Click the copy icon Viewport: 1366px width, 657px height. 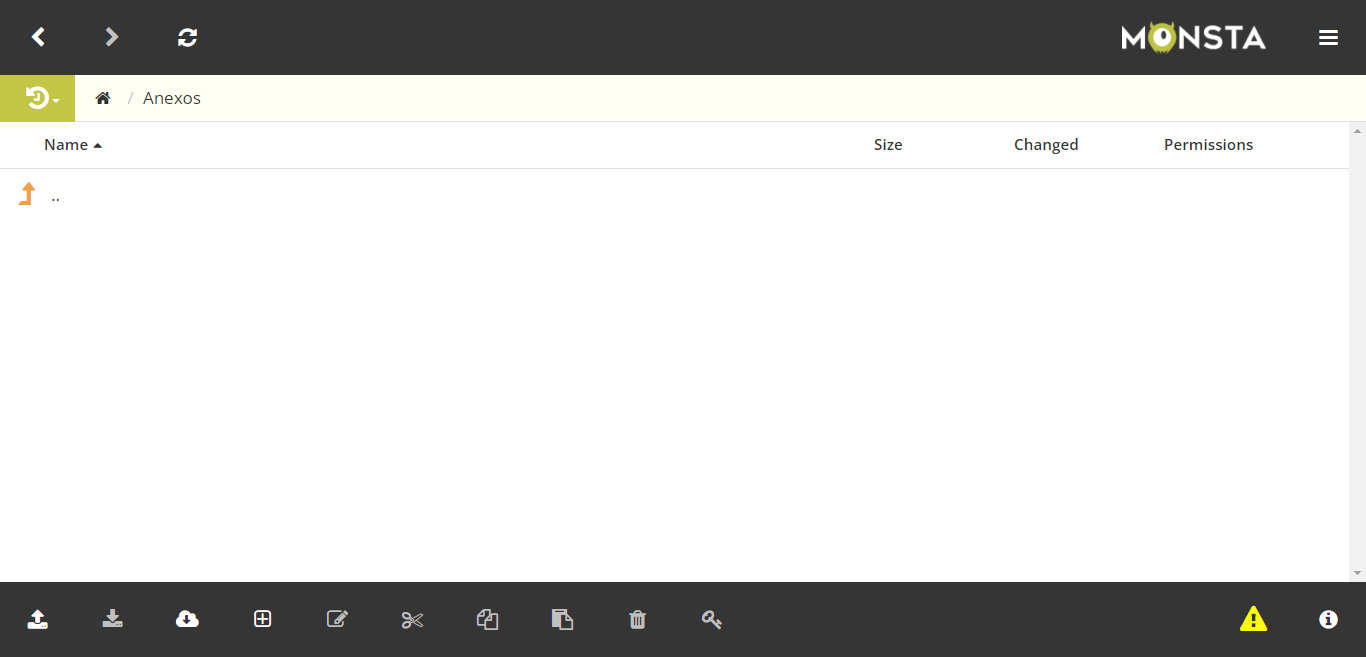pyautogui.click(x=487, y=619)
